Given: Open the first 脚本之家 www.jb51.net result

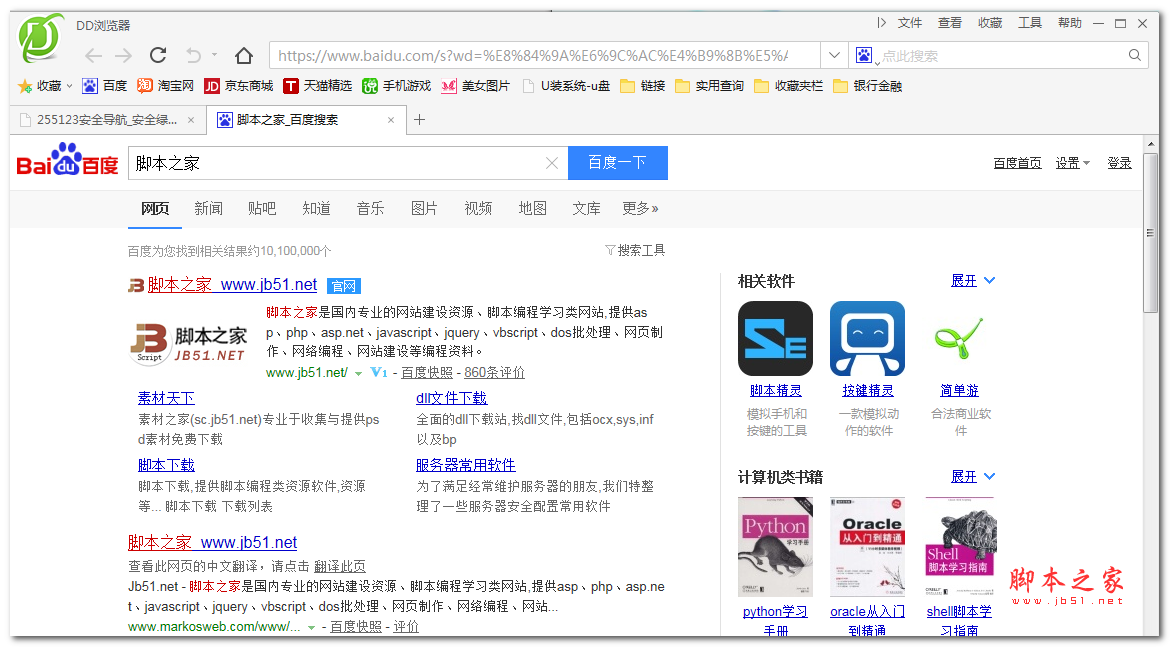Looking at the screenshot, I should 232,285.
